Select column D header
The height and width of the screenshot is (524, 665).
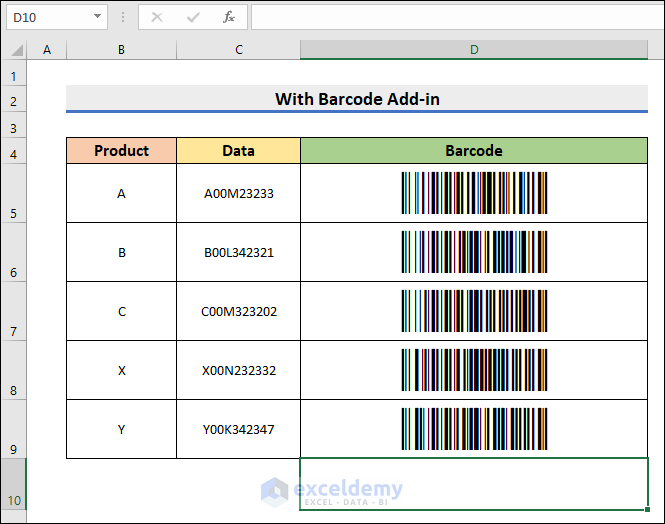coord(474,50)
